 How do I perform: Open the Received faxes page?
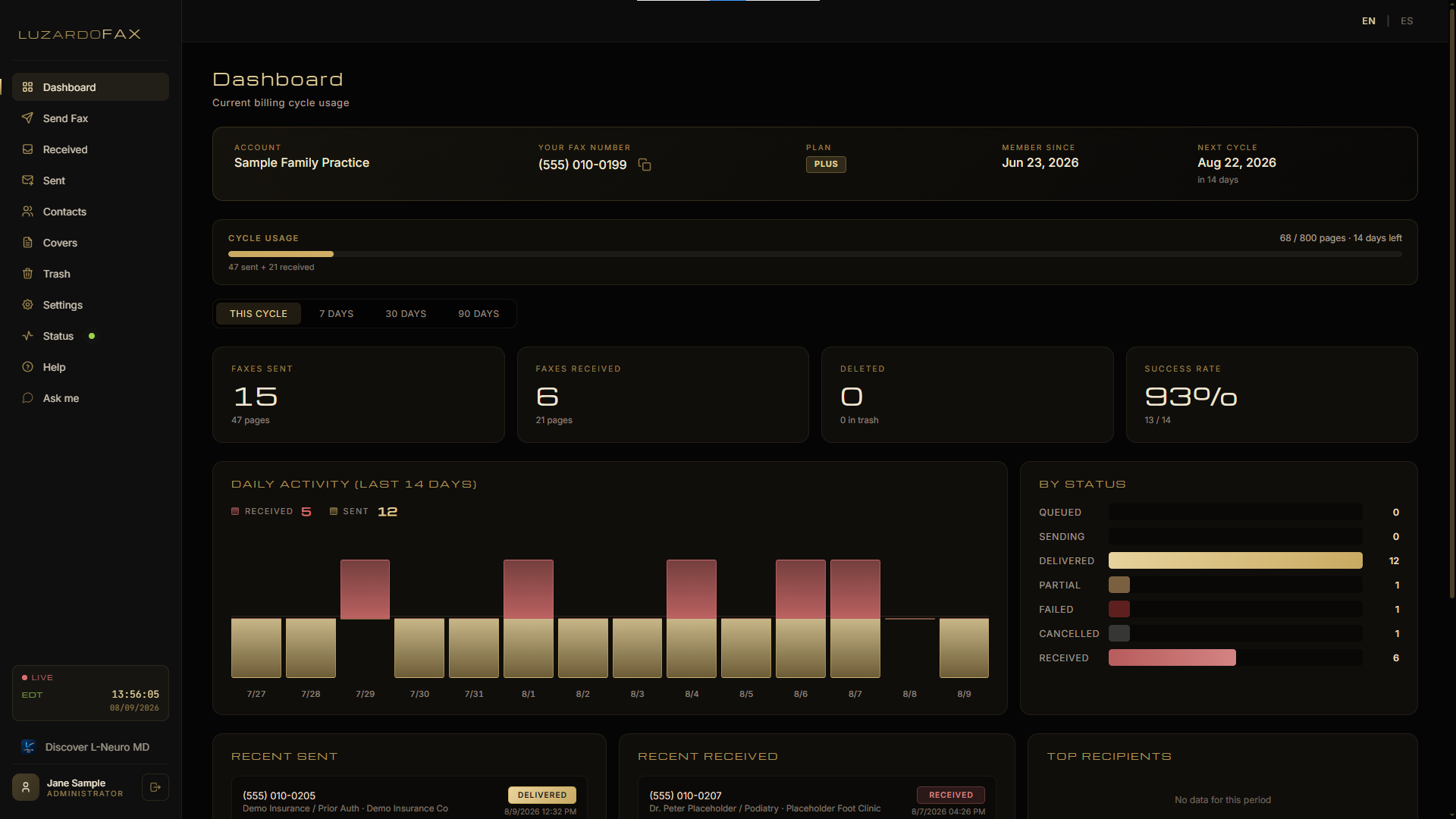click(90, 149)
